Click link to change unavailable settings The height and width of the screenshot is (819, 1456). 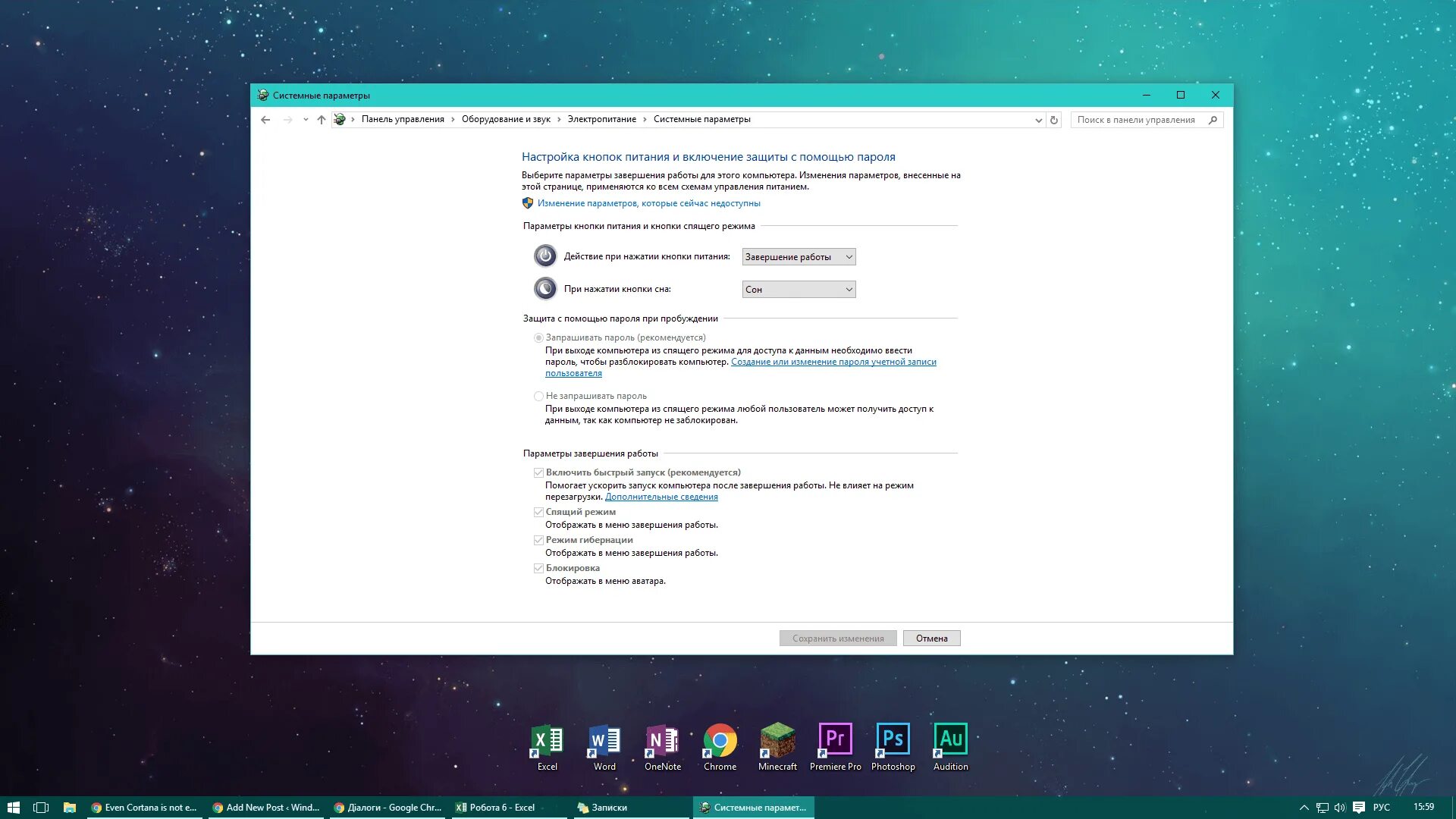(648, 203)
